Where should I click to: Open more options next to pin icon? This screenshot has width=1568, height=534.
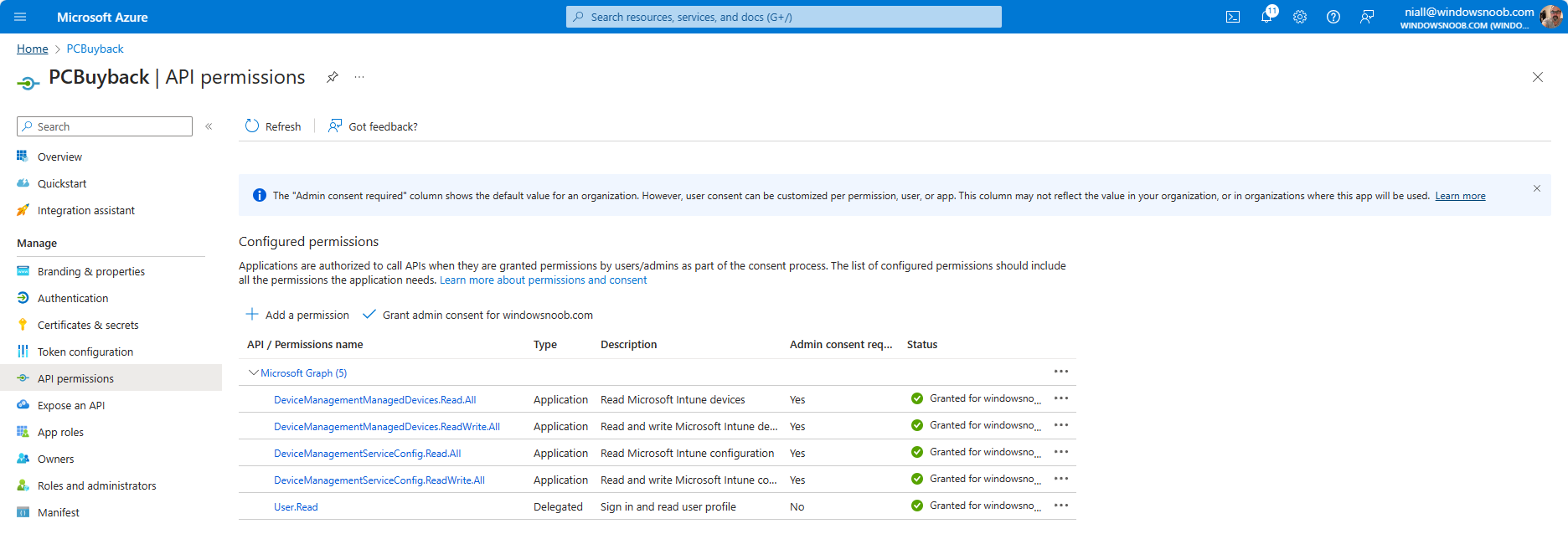tap(359, 77)
